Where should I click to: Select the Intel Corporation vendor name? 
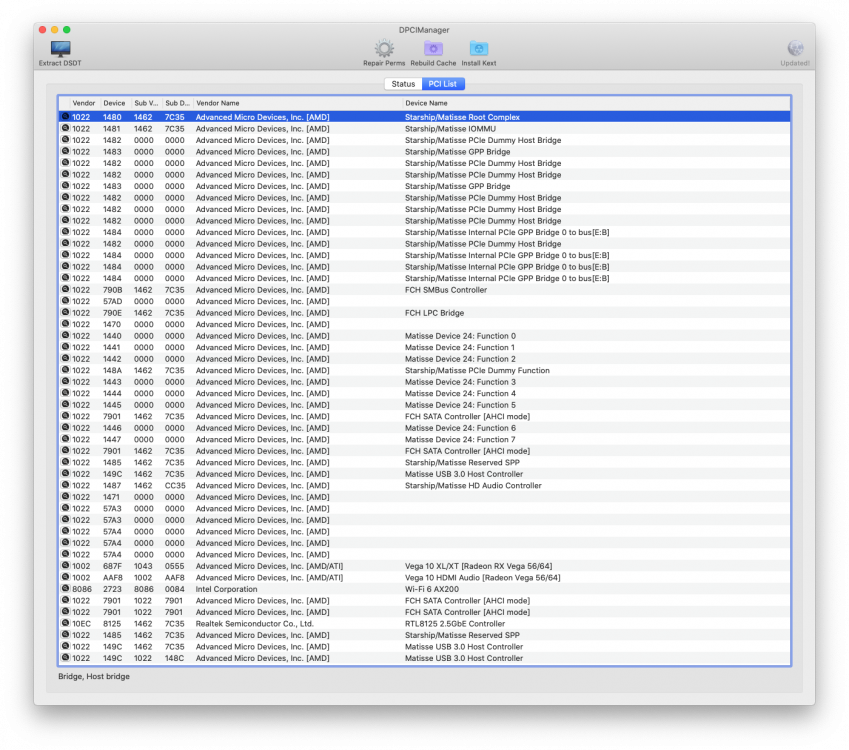[226, 589]
